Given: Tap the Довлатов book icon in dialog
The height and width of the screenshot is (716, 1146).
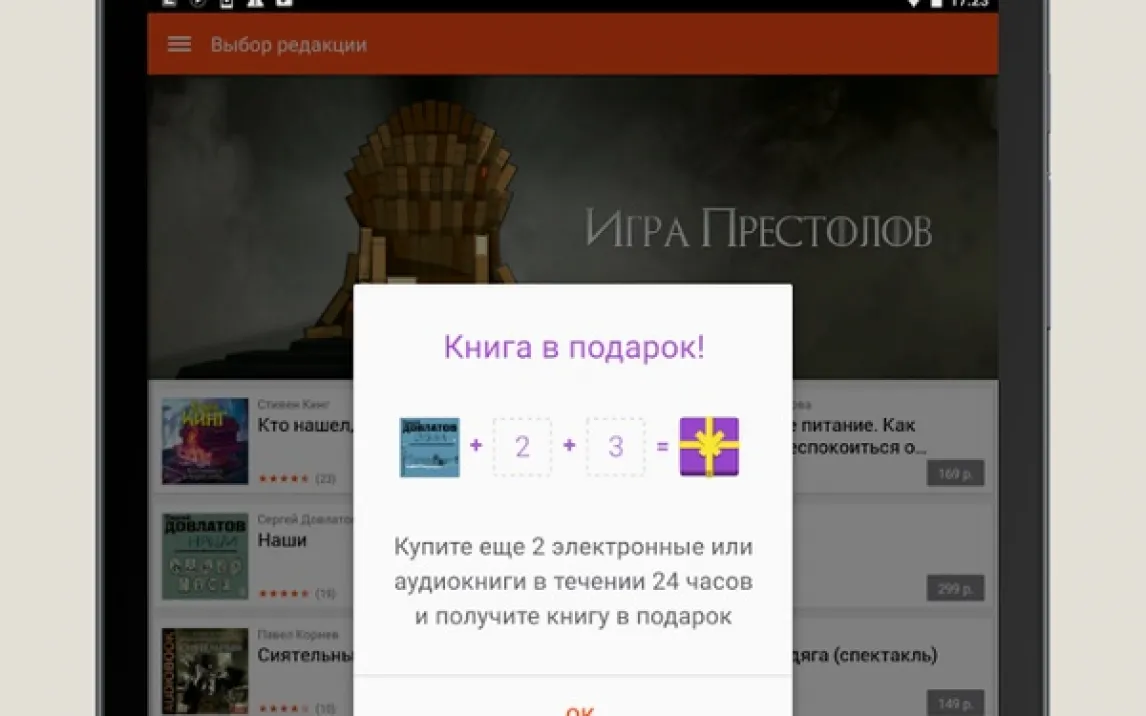Looking at the screenshot, I should tap(429, 447).
